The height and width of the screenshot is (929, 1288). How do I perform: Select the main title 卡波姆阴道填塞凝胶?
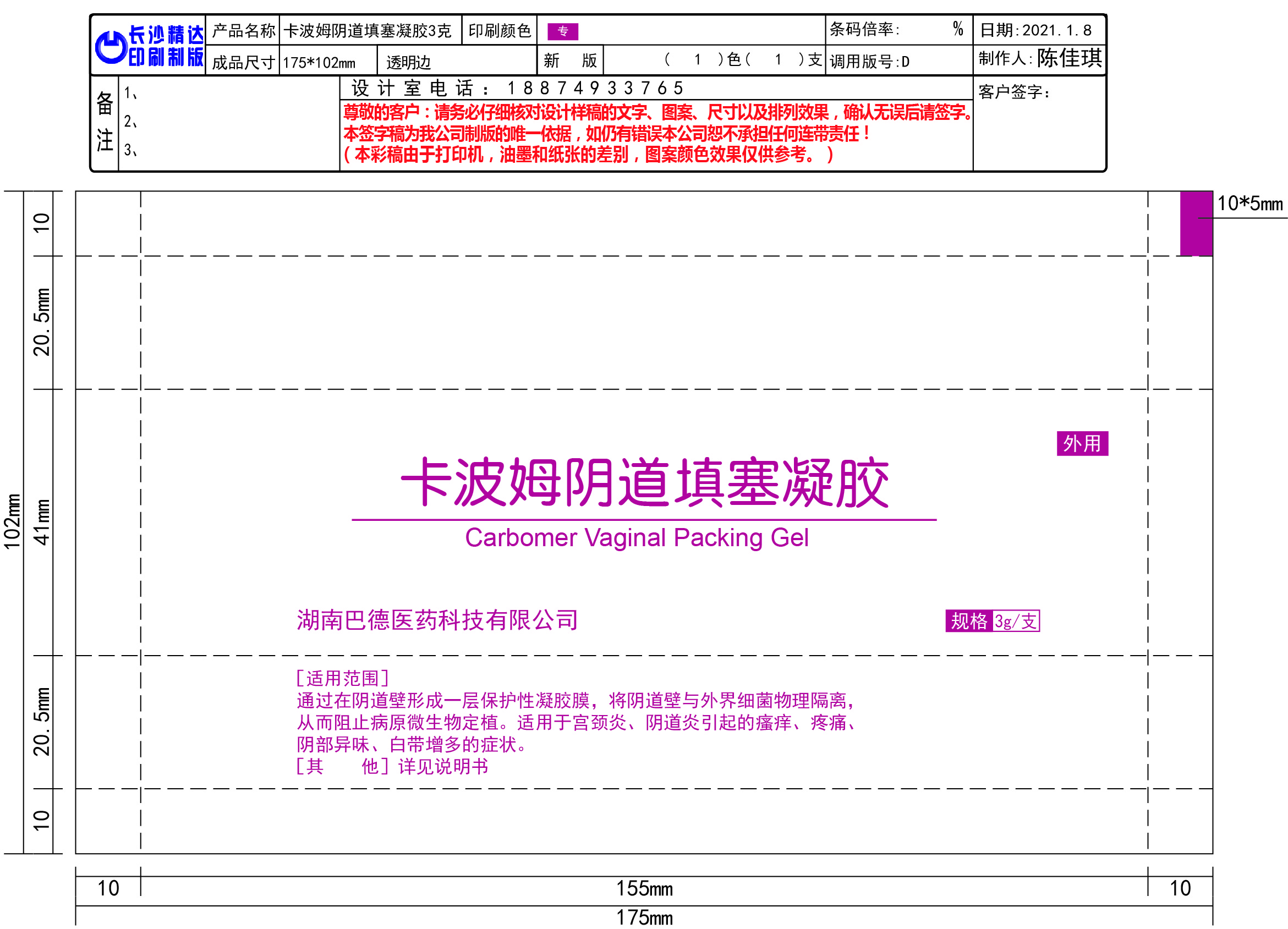tap(645, 483)
